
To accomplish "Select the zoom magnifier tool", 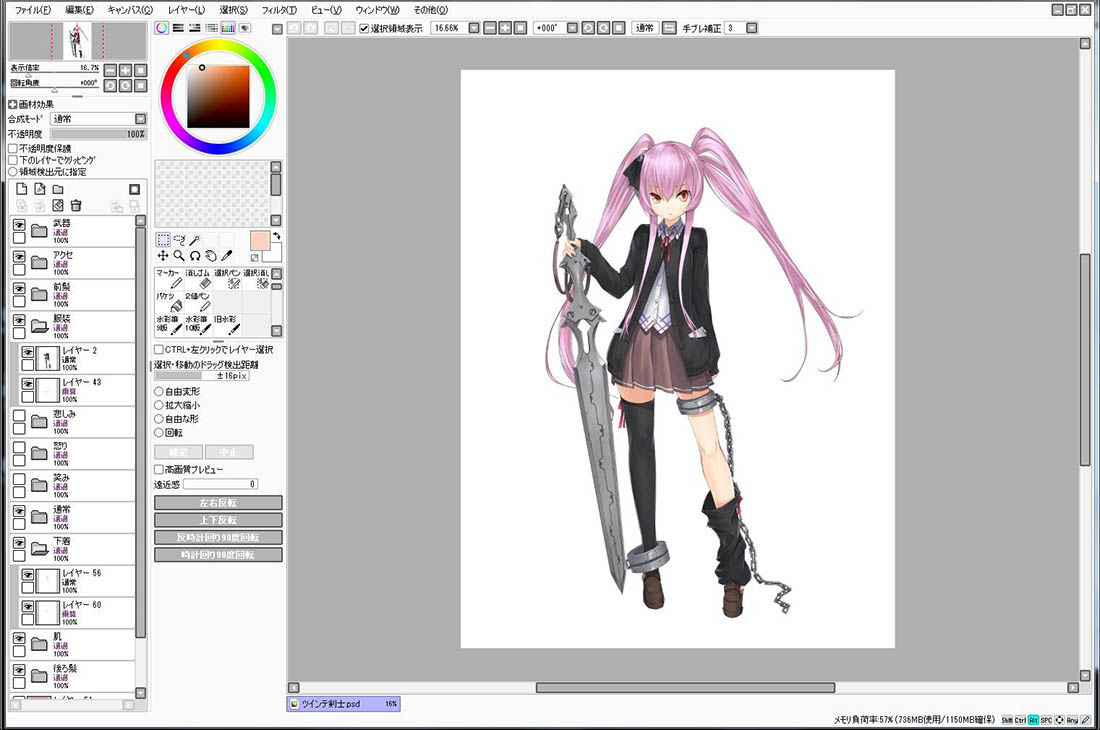I will click(x=179, y=256).
